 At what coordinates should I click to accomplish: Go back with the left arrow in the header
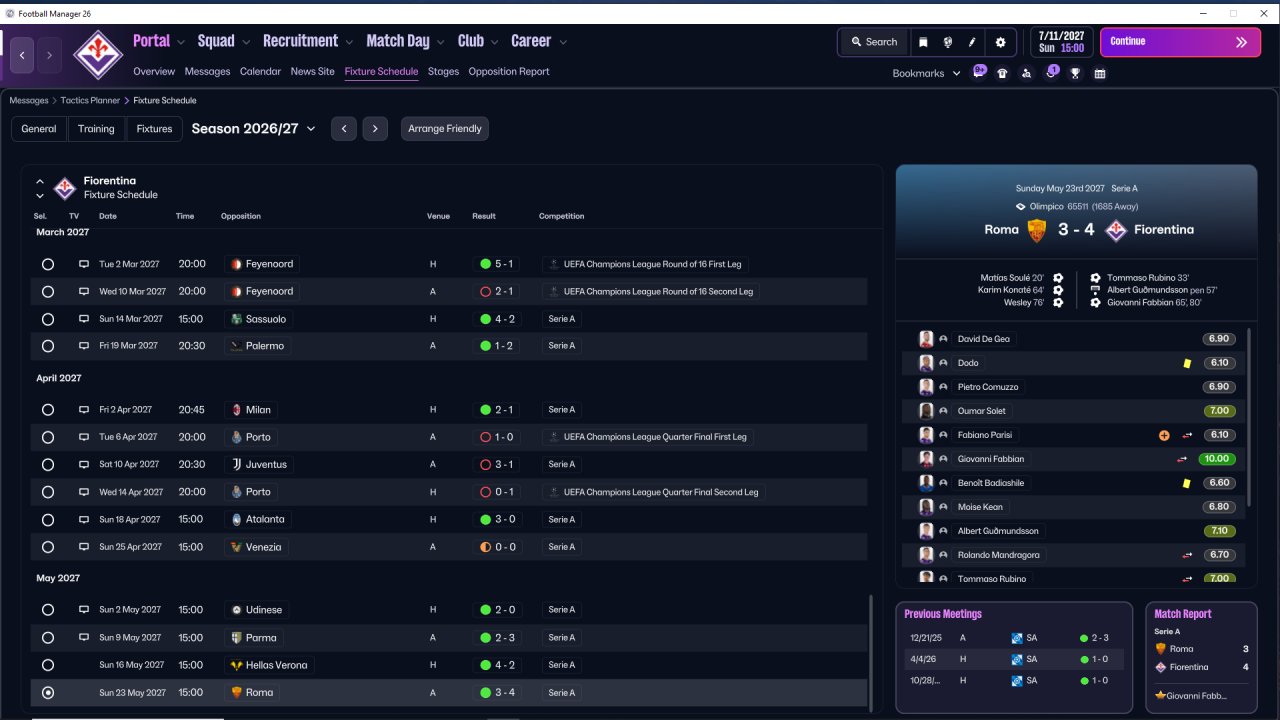[x=23, y=55]
